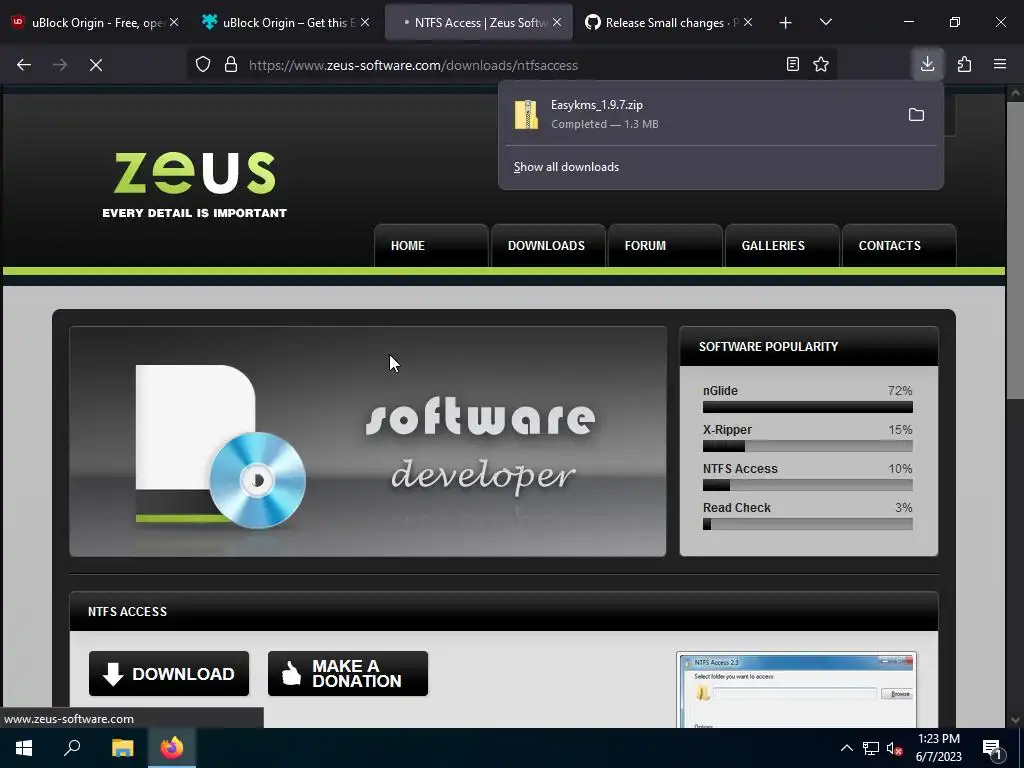Open the extensions puzzle icon
The image size is (1024, 768).
(964, 64)
